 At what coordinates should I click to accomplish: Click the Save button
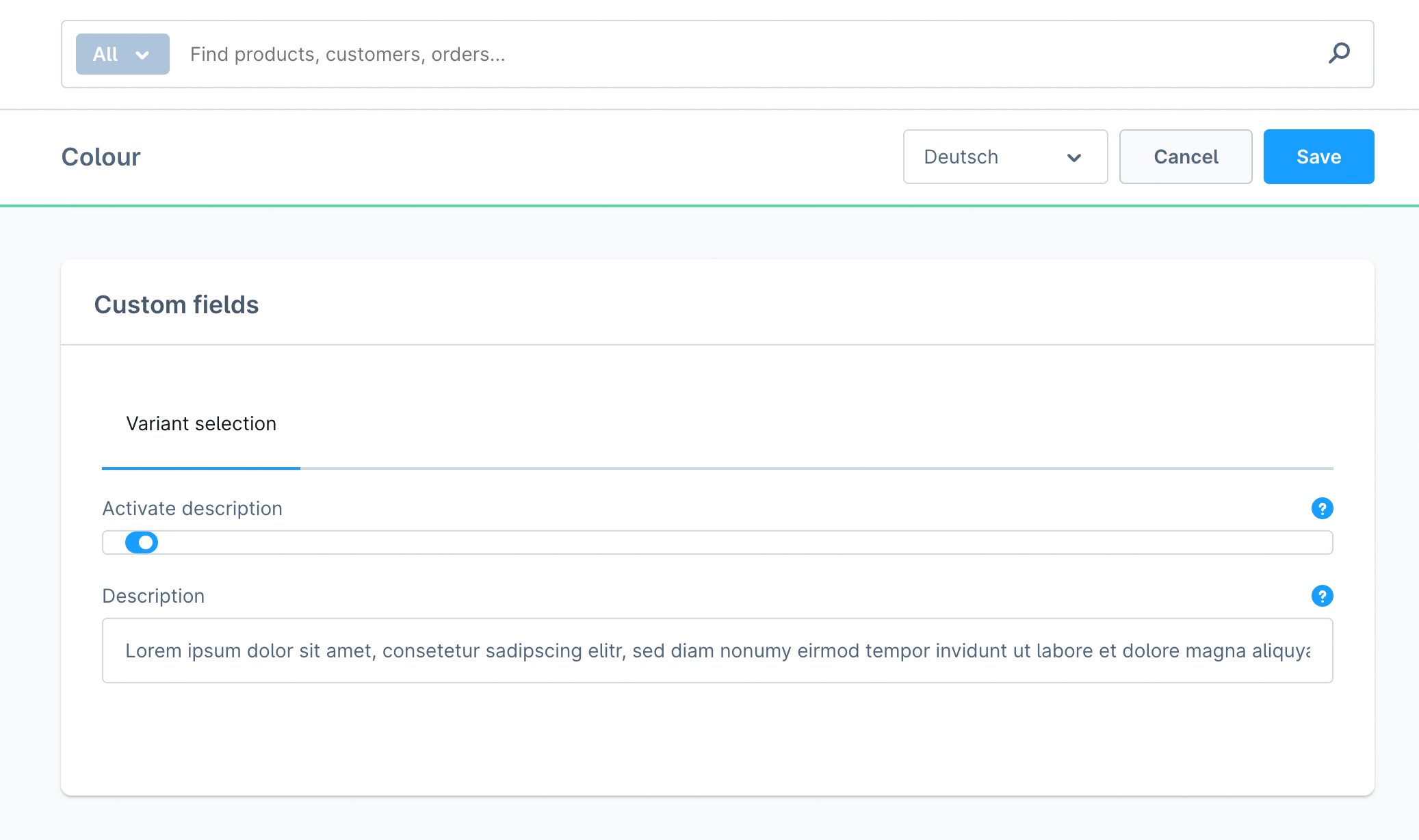tap(1317, 156)
